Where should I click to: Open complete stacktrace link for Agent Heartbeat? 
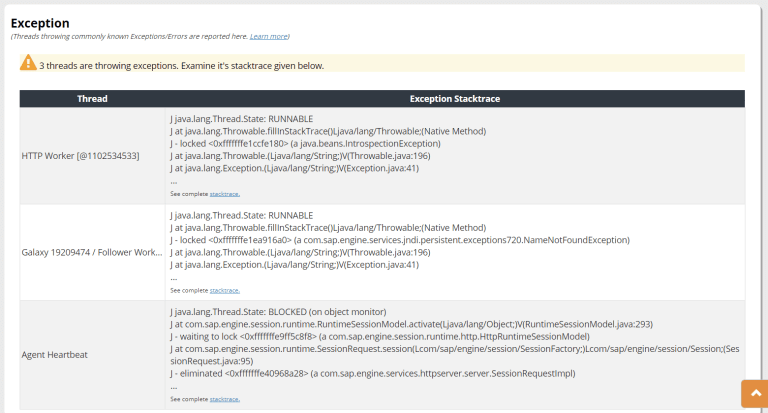click(x=225, y=398)
